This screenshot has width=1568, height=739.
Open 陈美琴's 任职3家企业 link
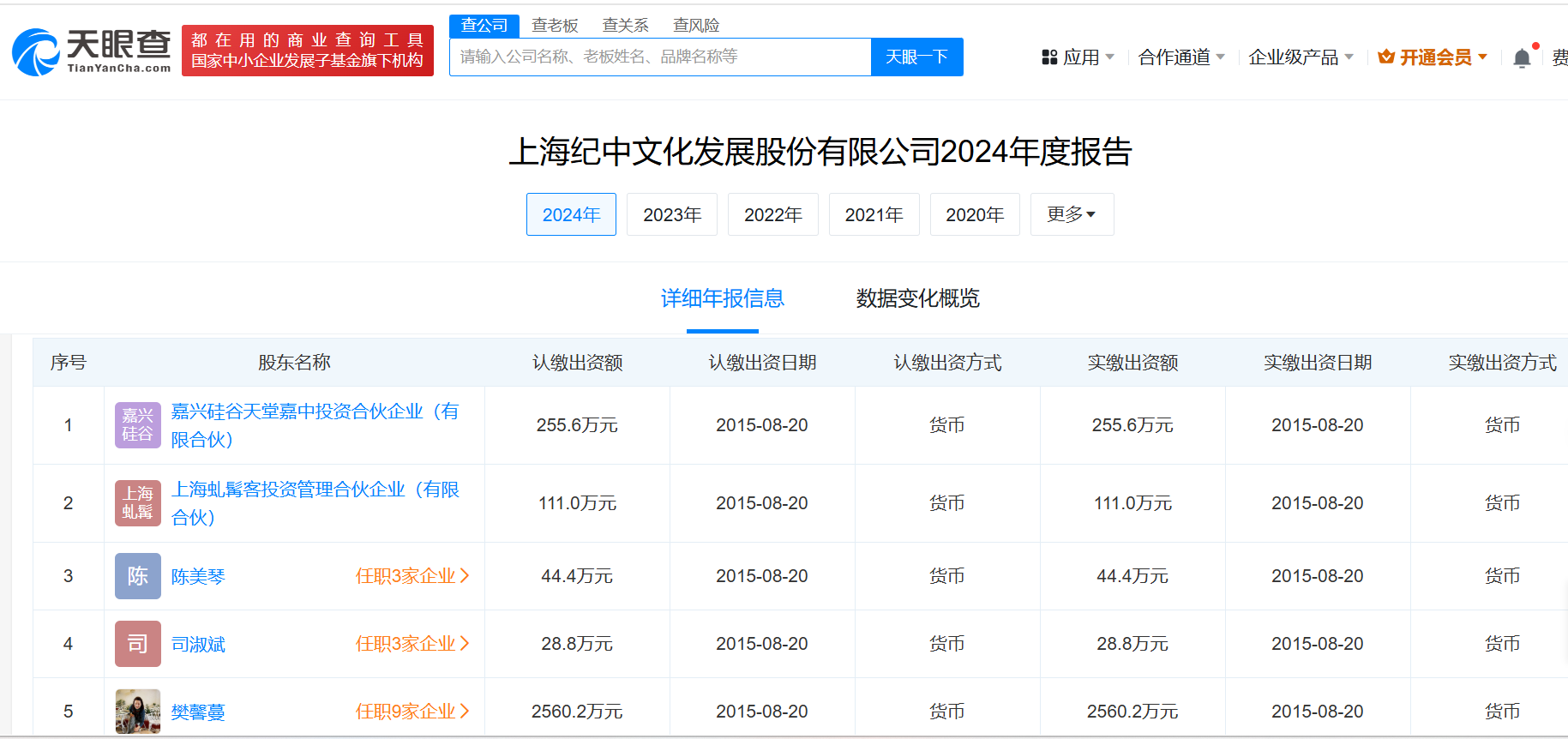[x=412, y=576]
